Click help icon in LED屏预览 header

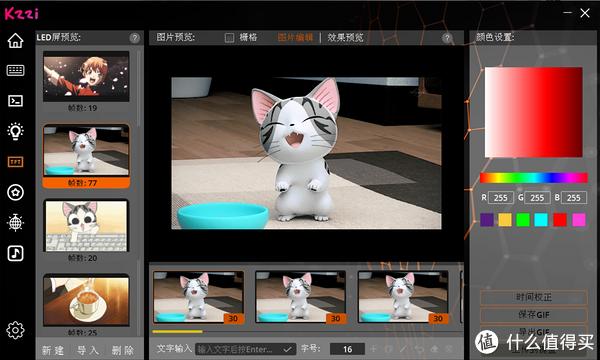point(134,38)
